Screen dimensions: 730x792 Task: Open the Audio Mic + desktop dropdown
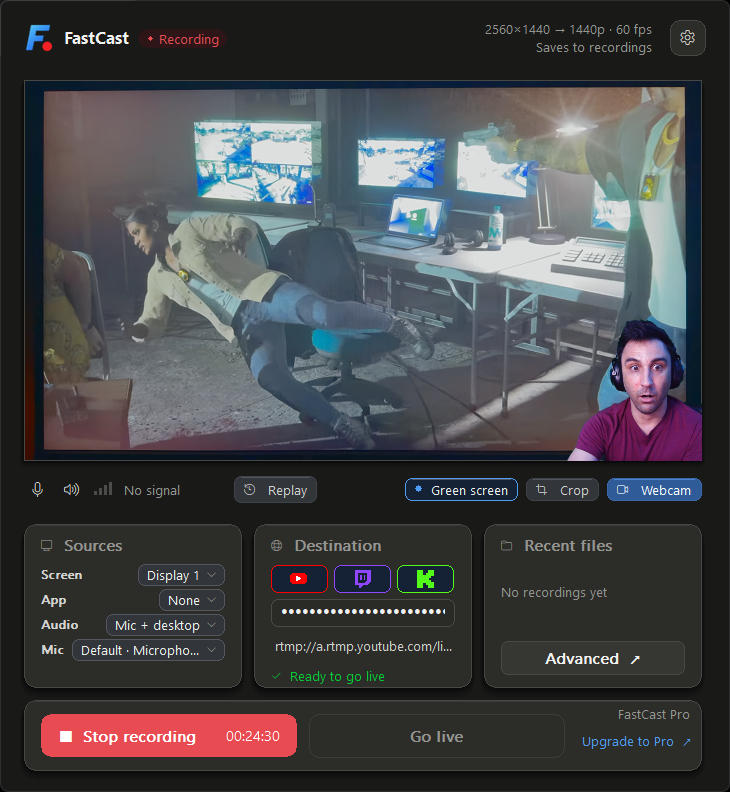(165, 625)
